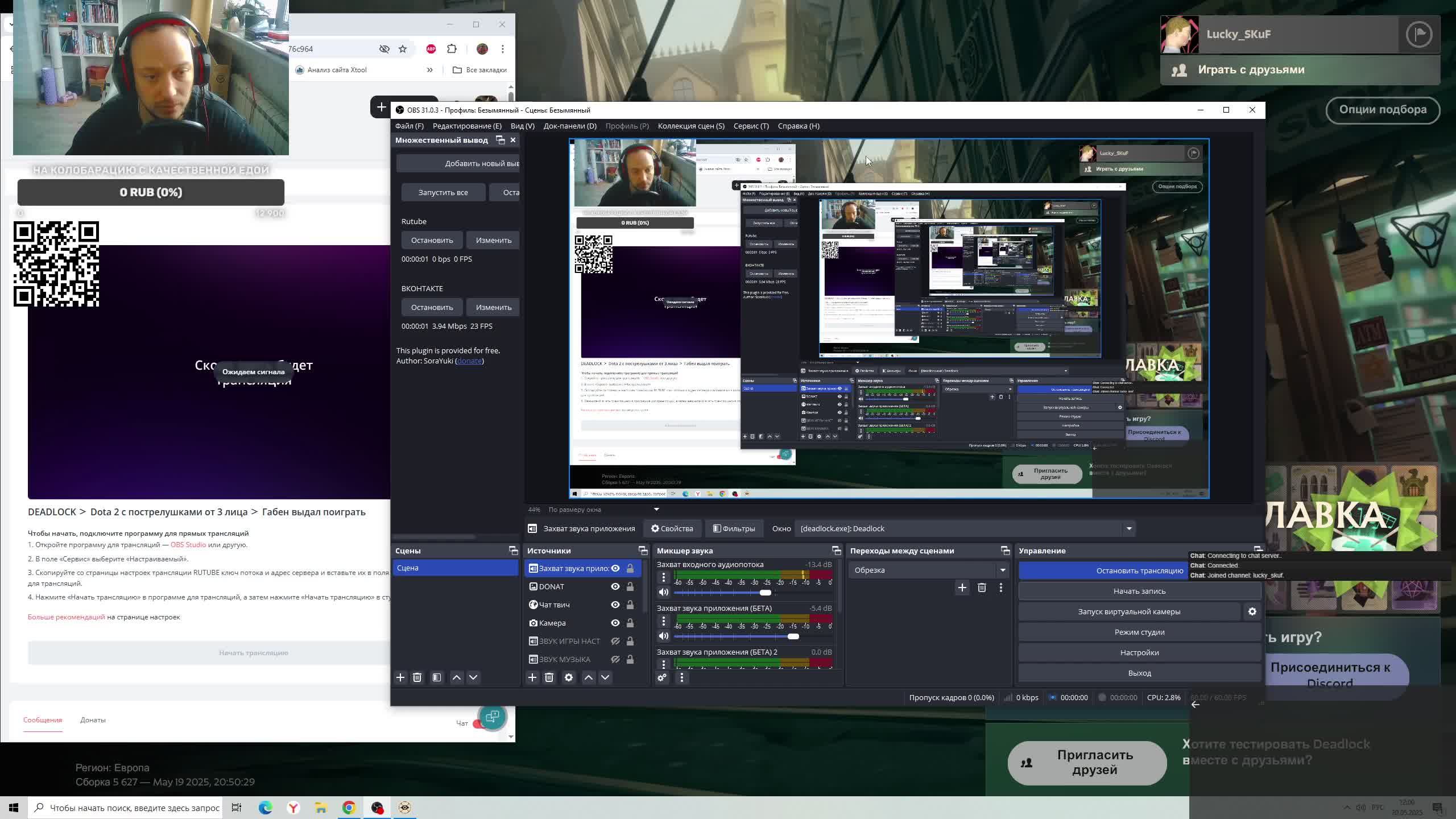Delete selected source with trash icon
The image size is (1456, 819).
click(x=549, y=677)
